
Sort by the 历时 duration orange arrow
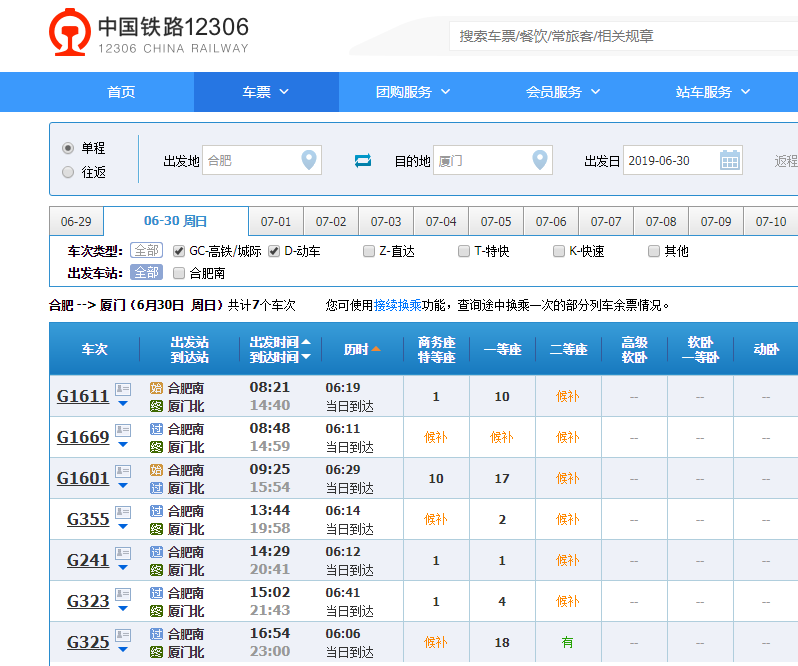(x=376, y=349)
